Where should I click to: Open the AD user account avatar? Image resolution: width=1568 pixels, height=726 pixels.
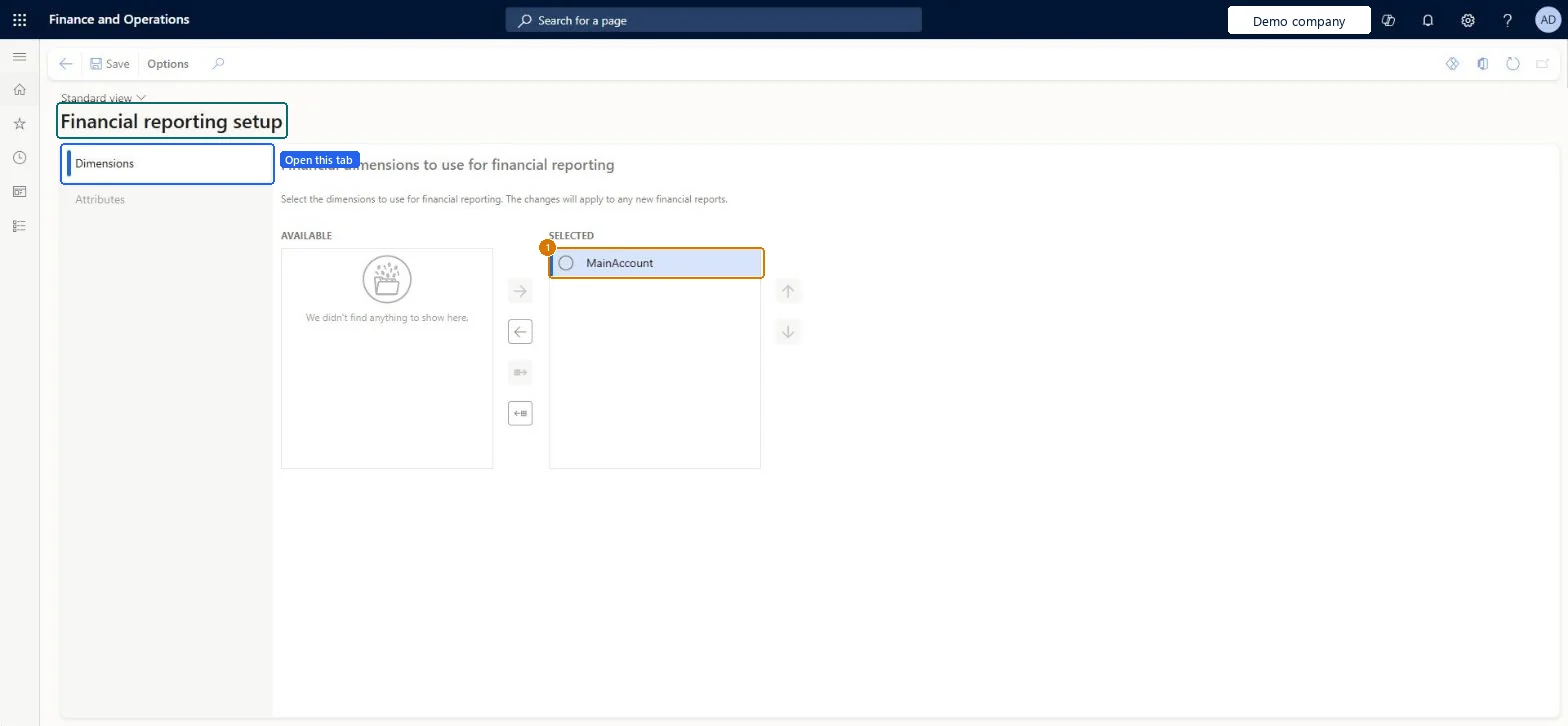[x=1547, y=20]
